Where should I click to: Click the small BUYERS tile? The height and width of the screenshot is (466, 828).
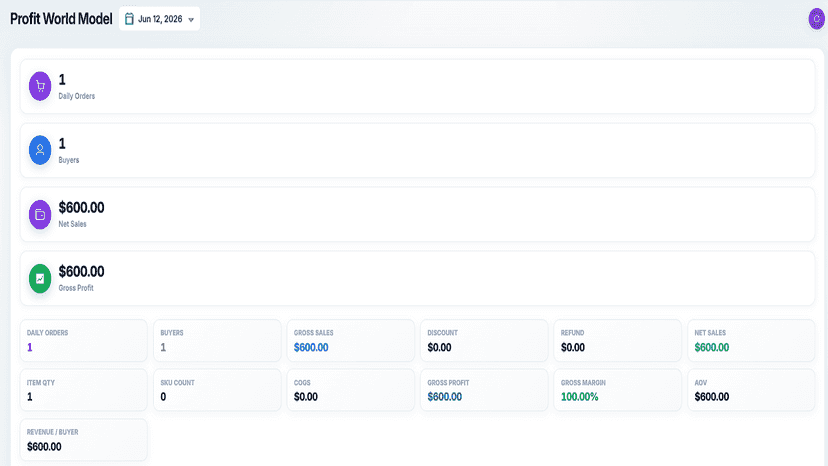[217, 340]
